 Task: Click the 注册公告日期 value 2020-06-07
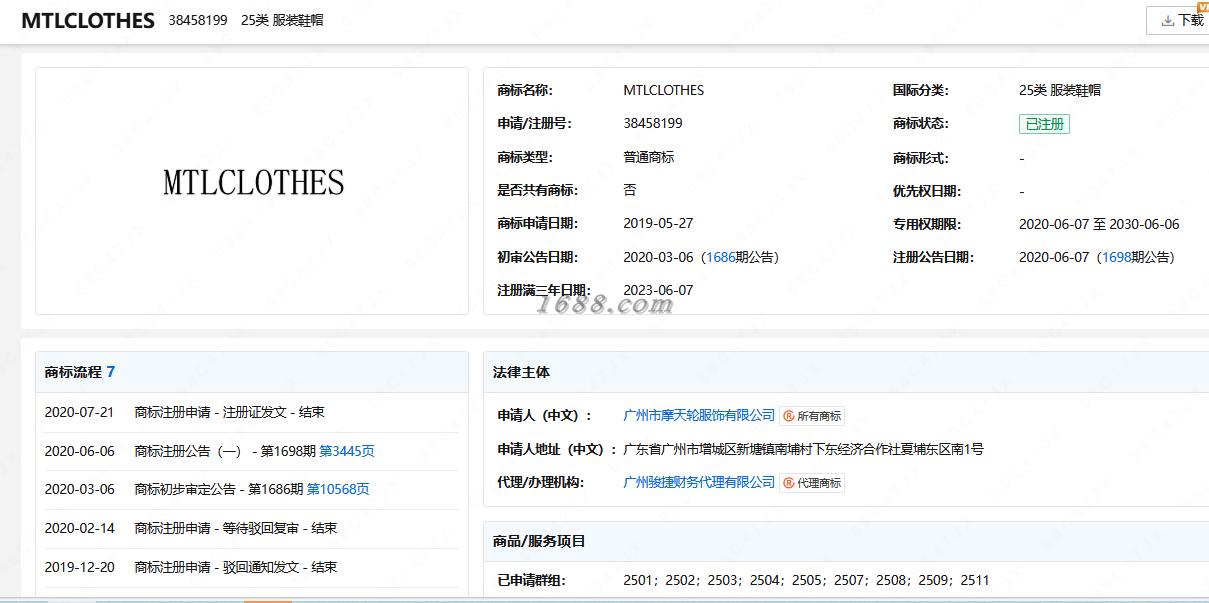click(x=1054, y=257)
